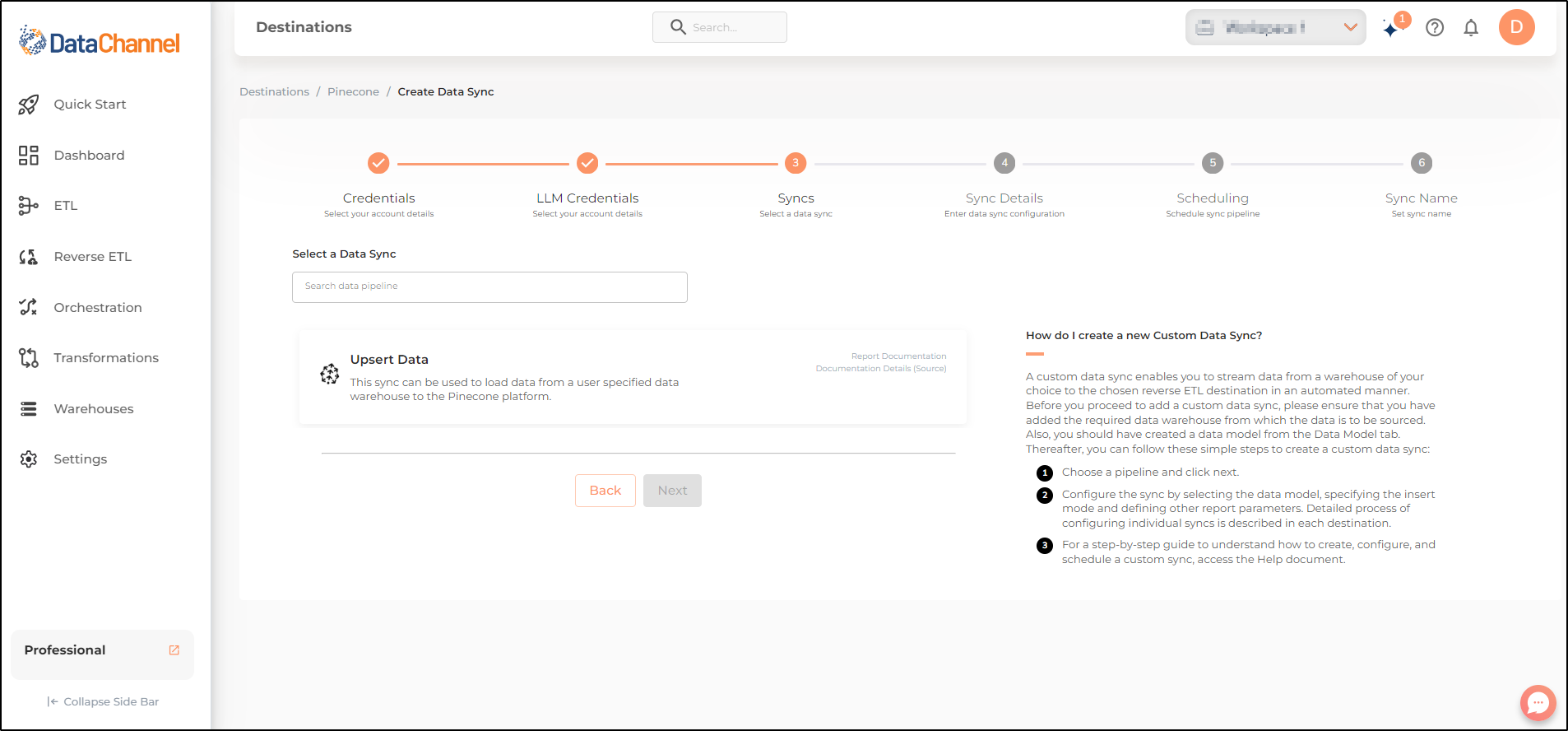Click step 5 Scheduling circle

1213,163
